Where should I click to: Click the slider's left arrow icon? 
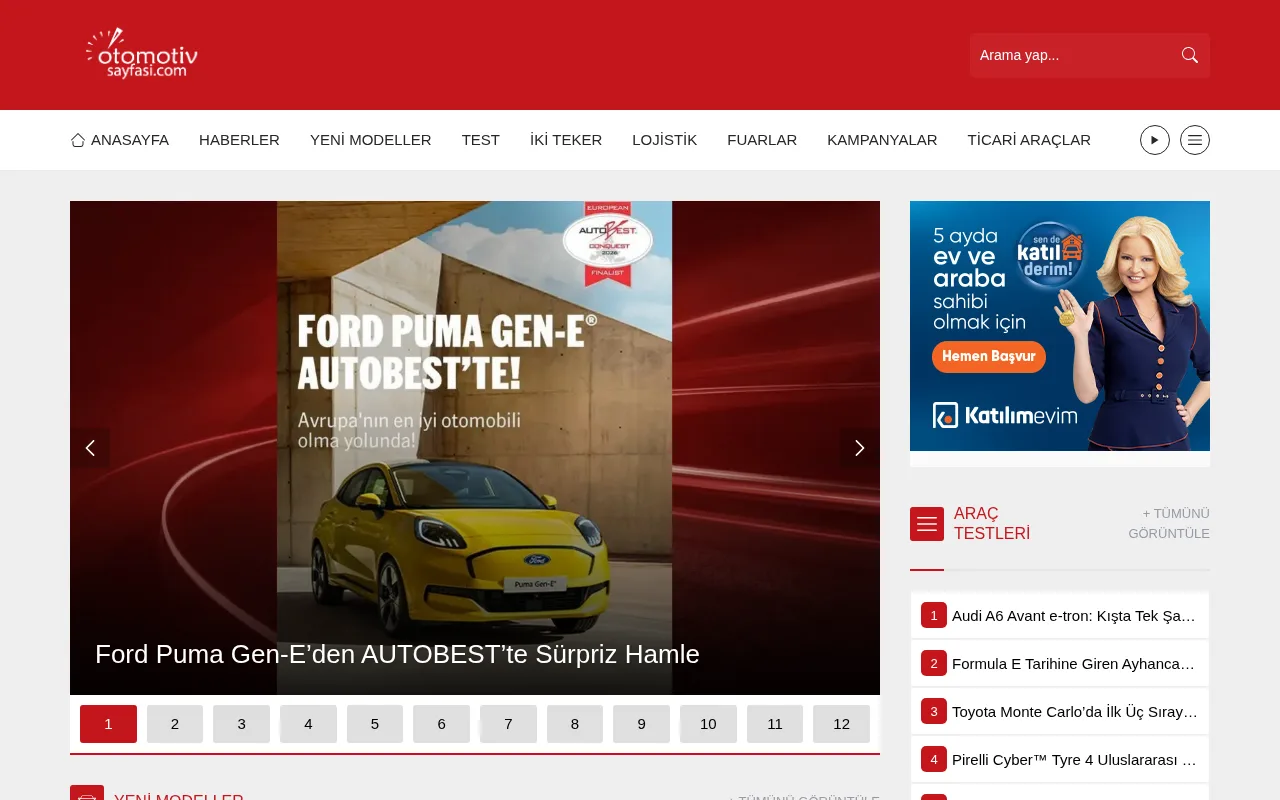(91, 448)
